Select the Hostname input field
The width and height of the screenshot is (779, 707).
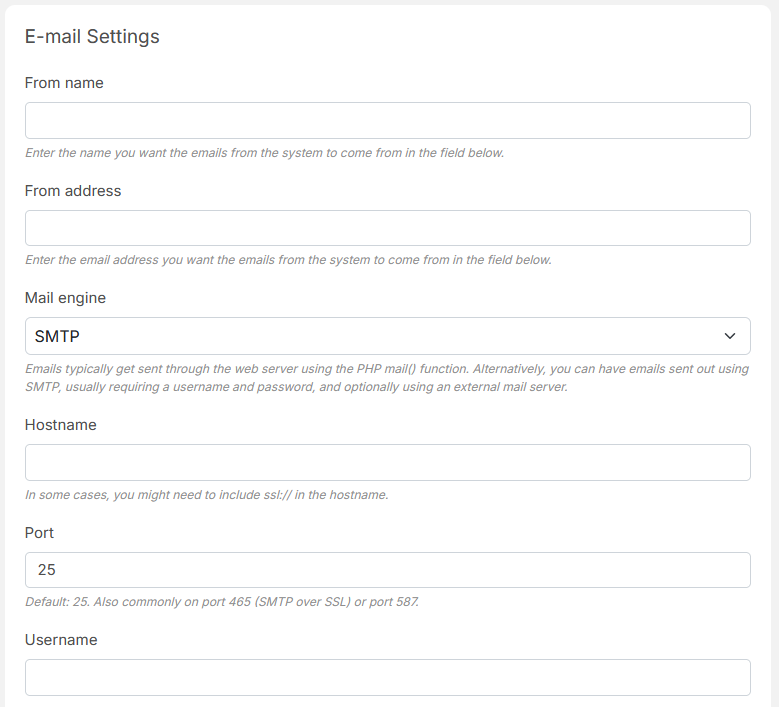pyautogui.click(x=387, y=463)
